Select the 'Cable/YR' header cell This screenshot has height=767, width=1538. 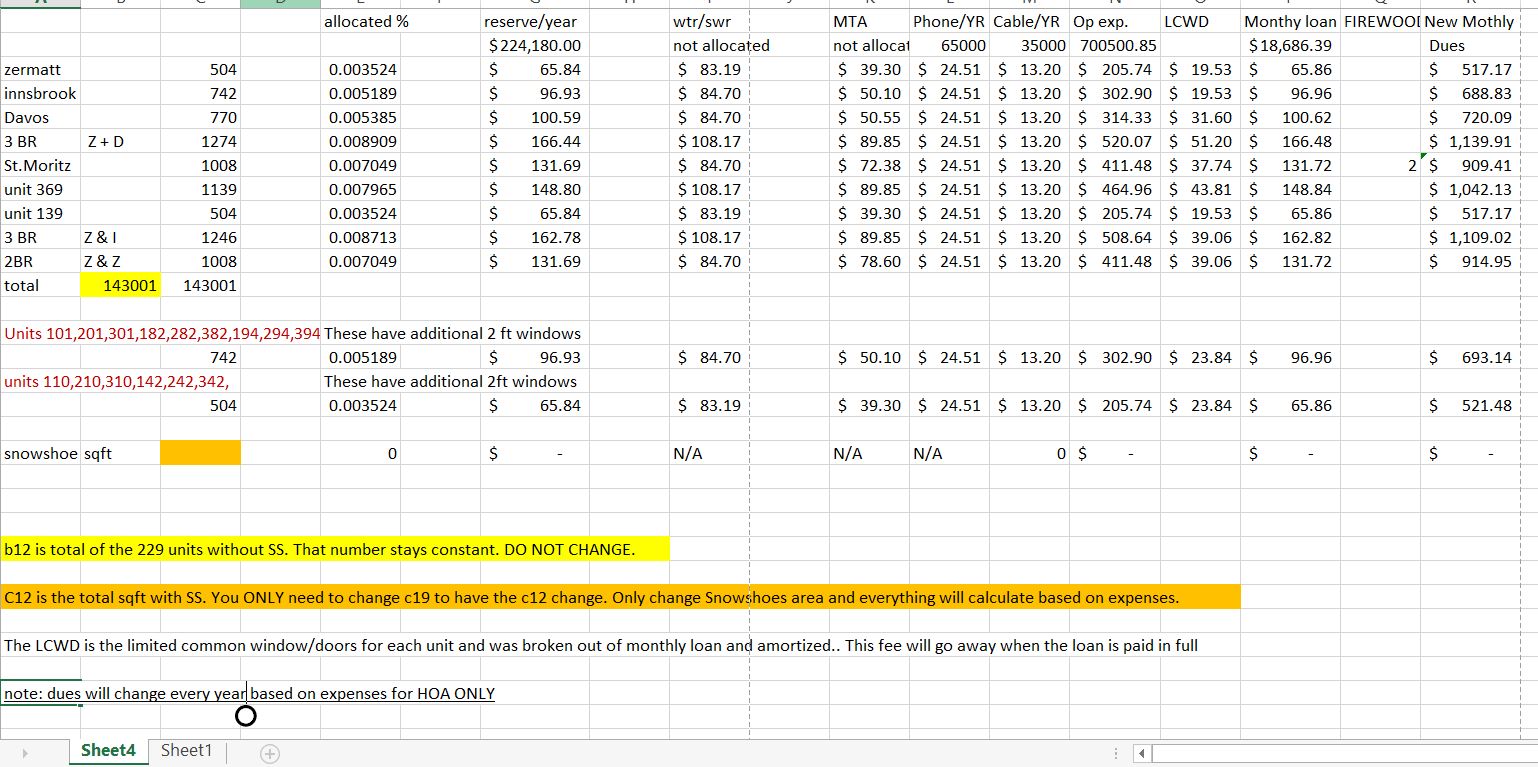click(x=1029, y=22)
